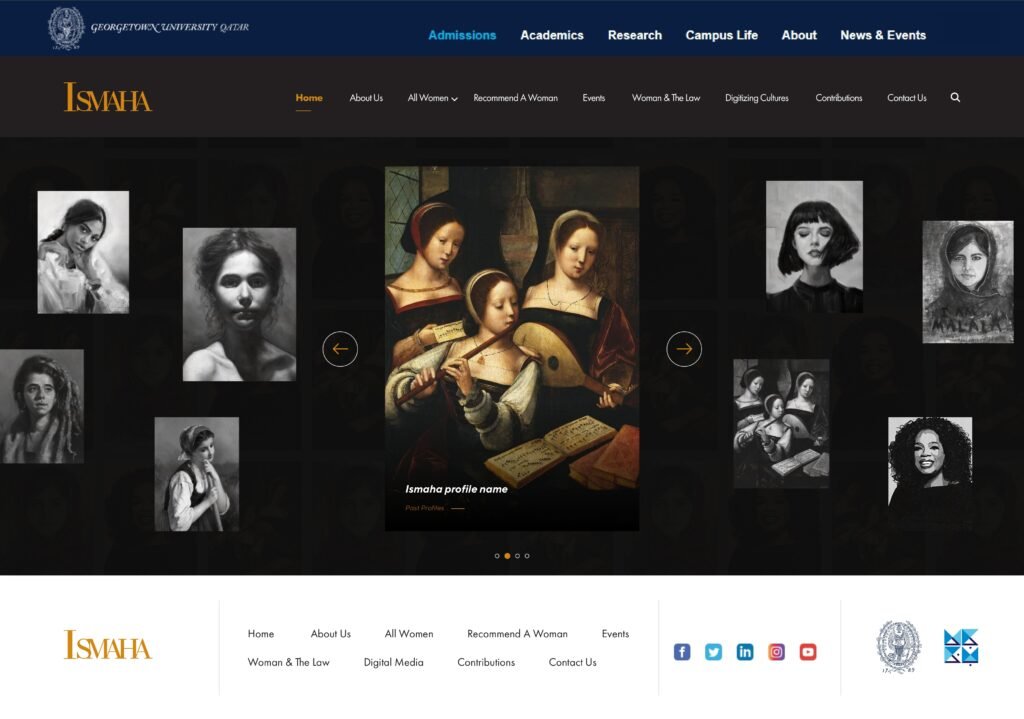Viewport: 1024px width, 719px height.
Task: Open the Twitter social icon in footer
Action: tap(713, 652)
